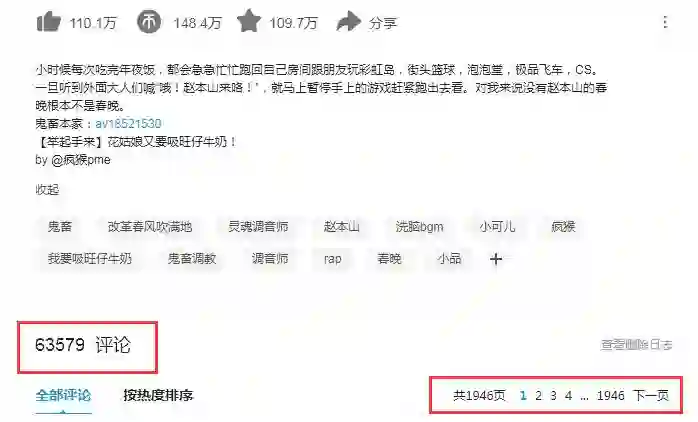Viewport: 698px width, 422px height.
Task: Click 下一页 next page button
Action: [x=651, y=395]
